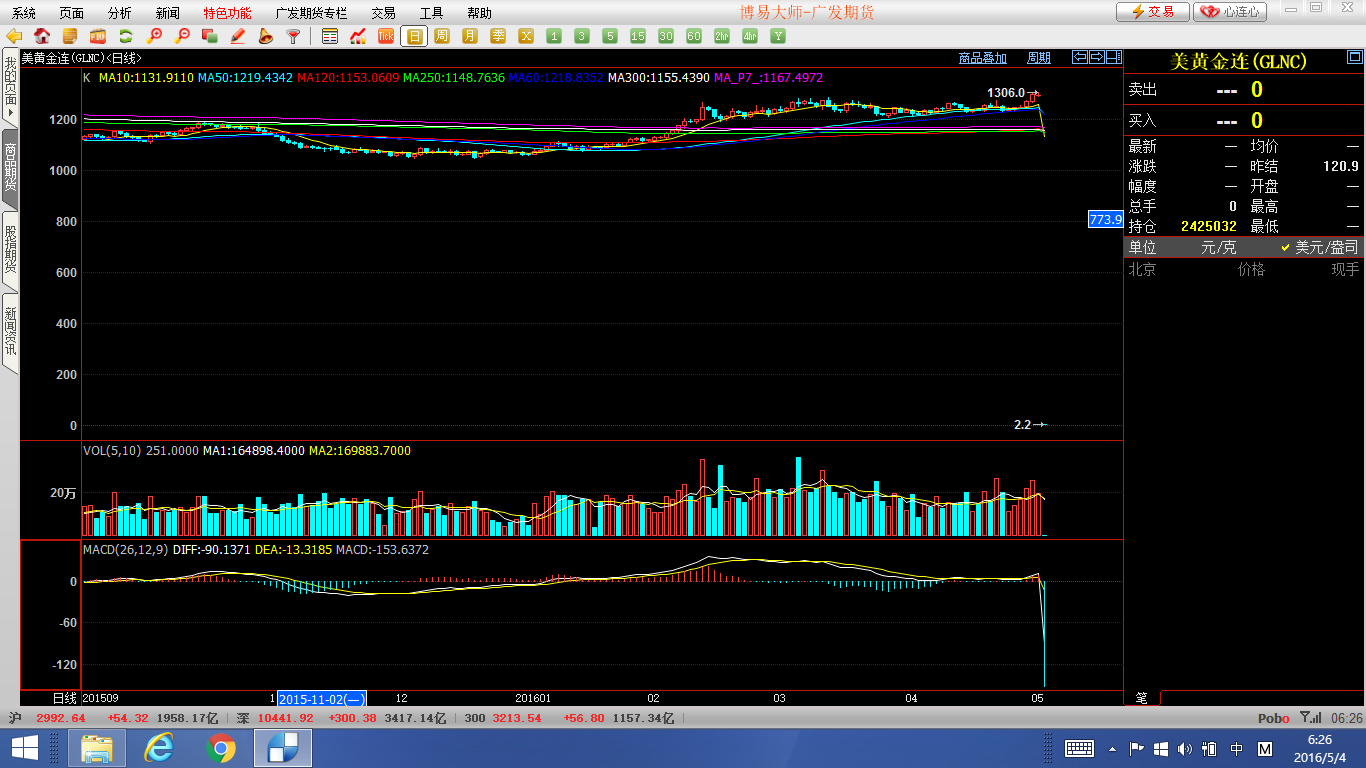Click the 交易 trade button

1152,12
